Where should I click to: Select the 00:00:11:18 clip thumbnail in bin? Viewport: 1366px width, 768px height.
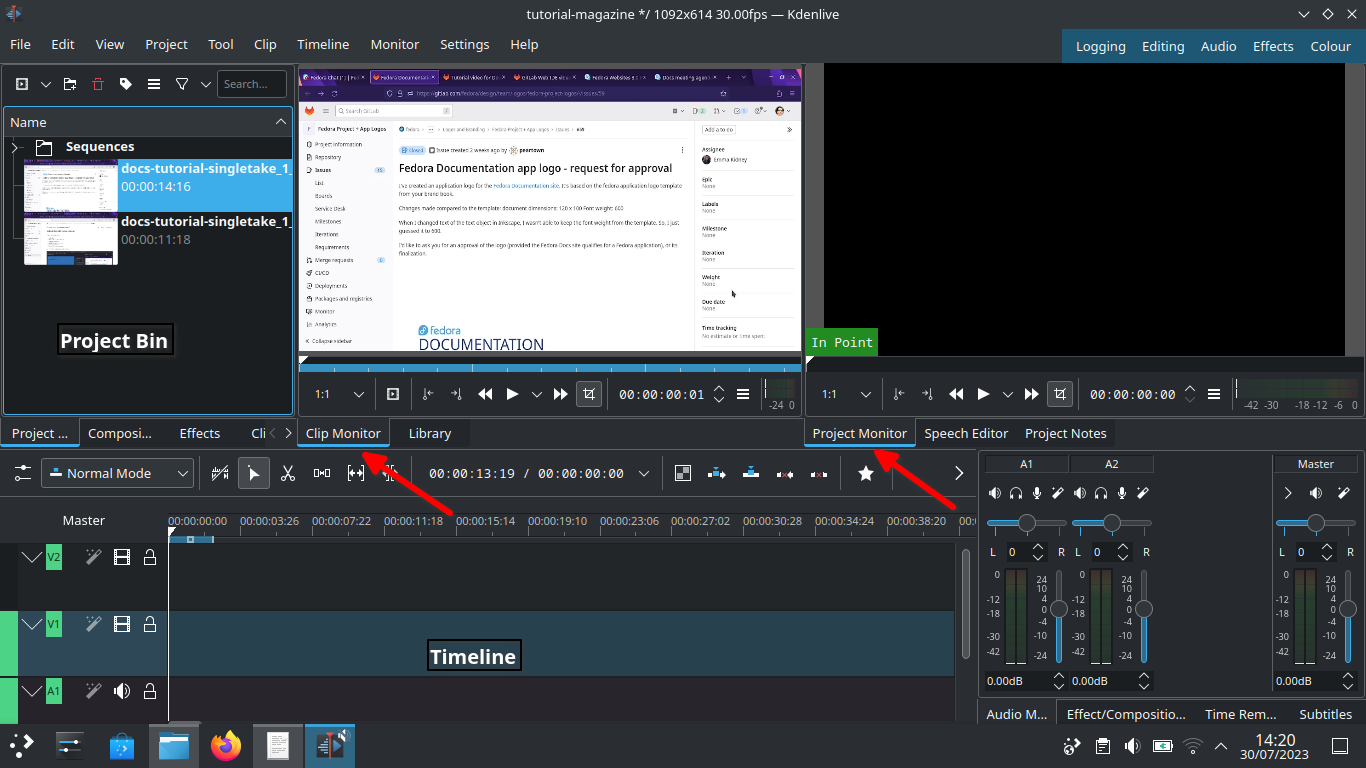click(x=70, y=238)
